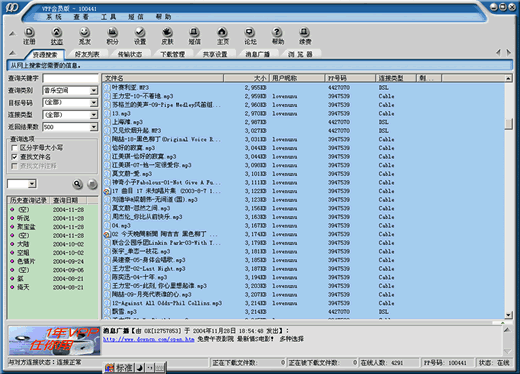This screenshot has height=374, width=520.
Task: Collapse the toolbar using the top-left triangle
Action: click(x=12, y=34)
